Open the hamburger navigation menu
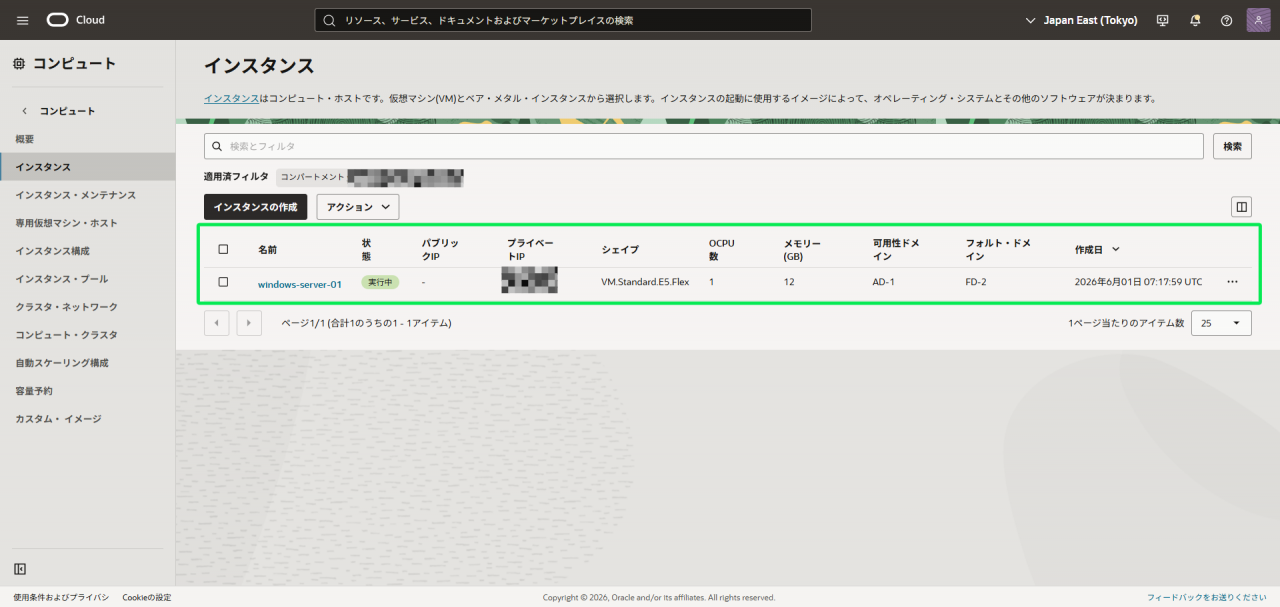This screenshot has width=1280, height=607. [x=23, y=20]
